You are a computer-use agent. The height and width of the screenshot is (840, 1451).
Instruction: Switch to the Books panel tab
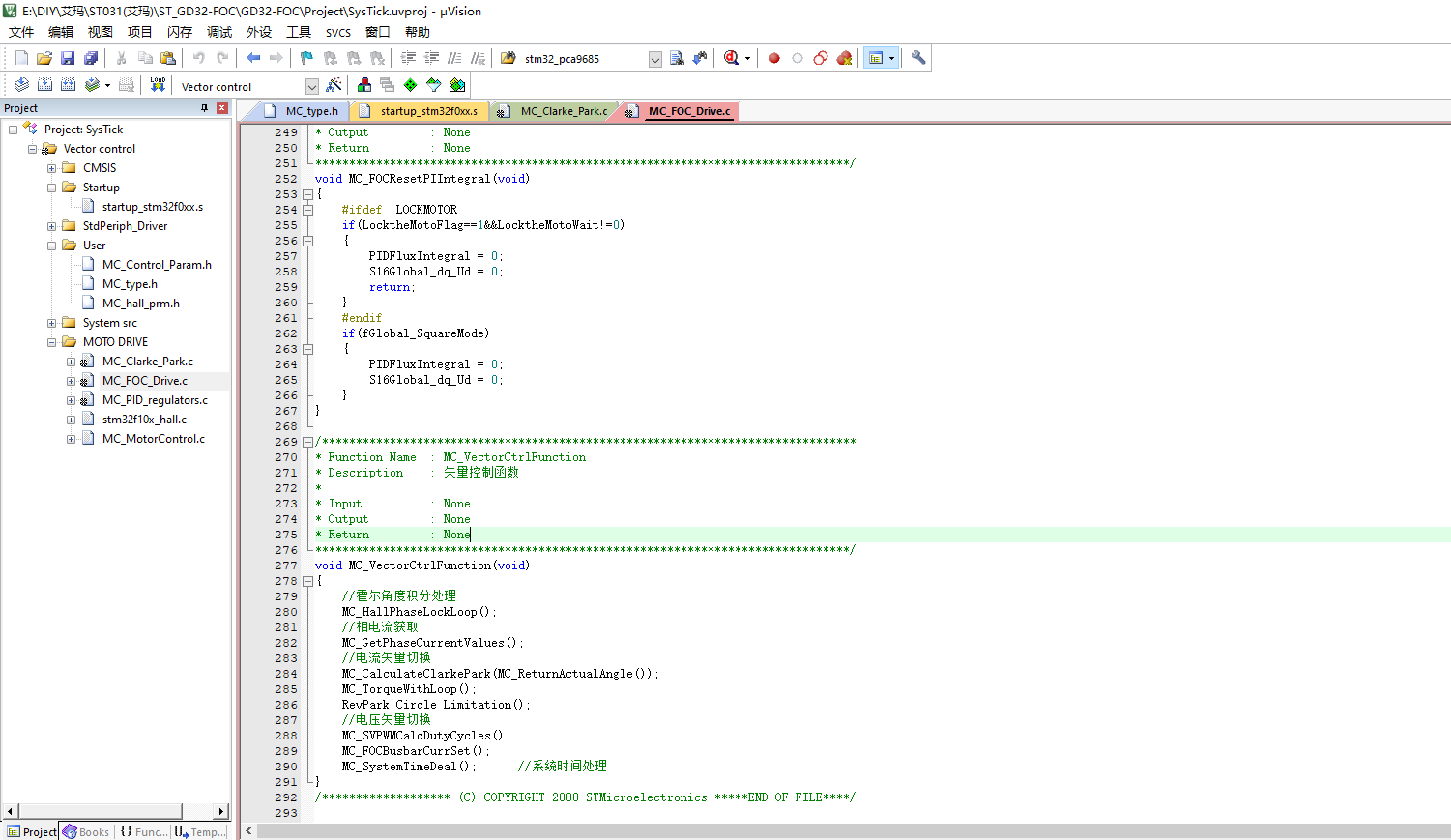coord(86,831)
